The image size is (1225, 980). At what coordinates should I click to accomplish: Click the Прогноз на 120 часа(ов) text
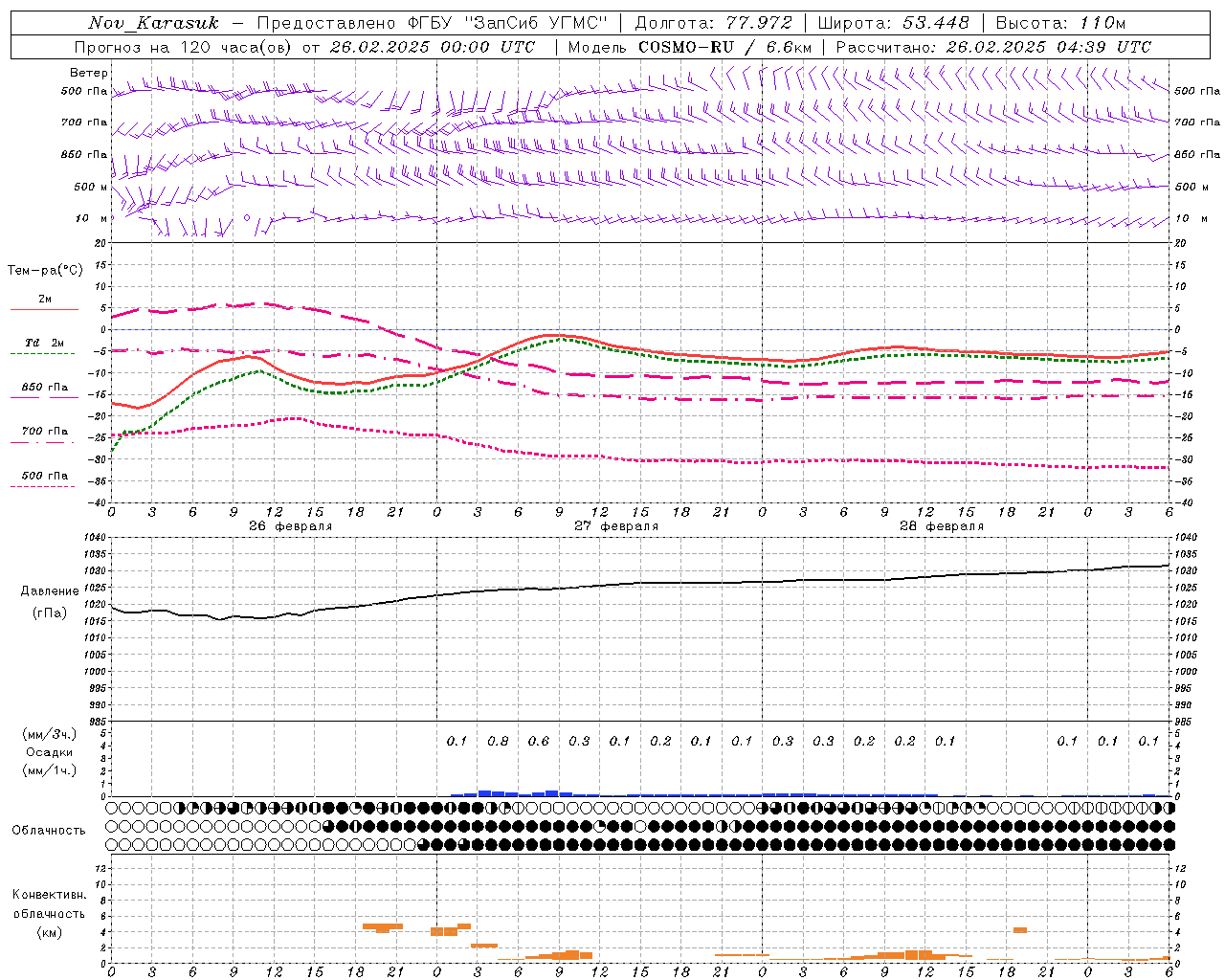click(x=184, y=47)
